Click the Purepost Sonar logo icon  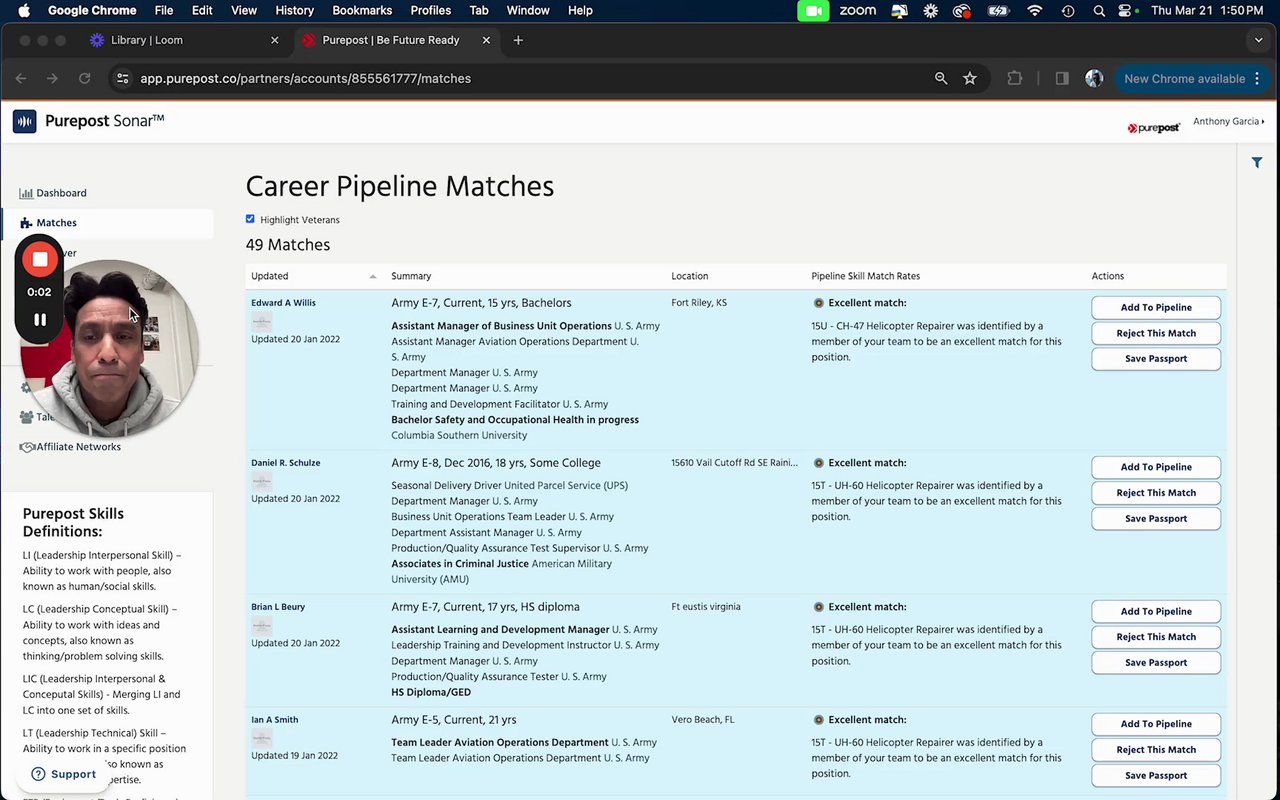tap(24, 122)
